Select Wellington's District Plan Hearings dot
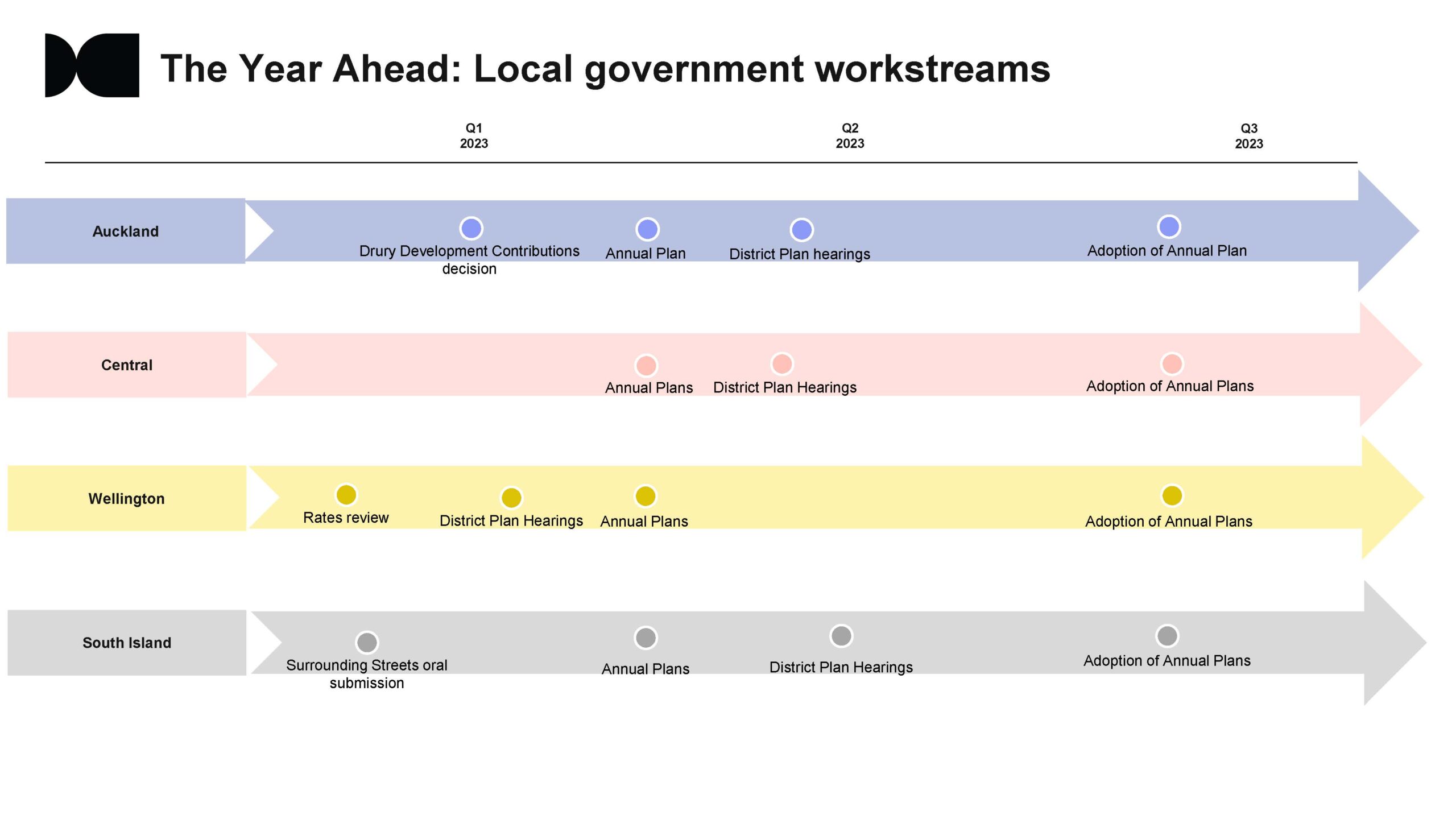 (x=511, y=498)
